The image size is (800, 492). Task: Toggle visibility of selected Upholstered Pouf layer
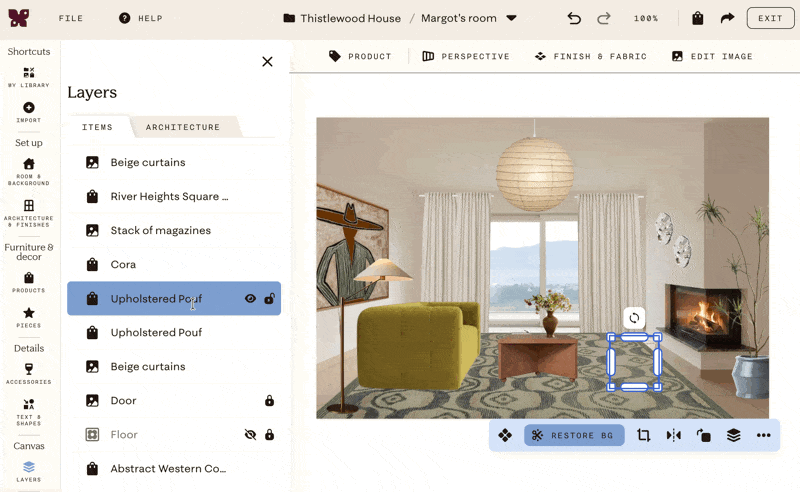250,299
